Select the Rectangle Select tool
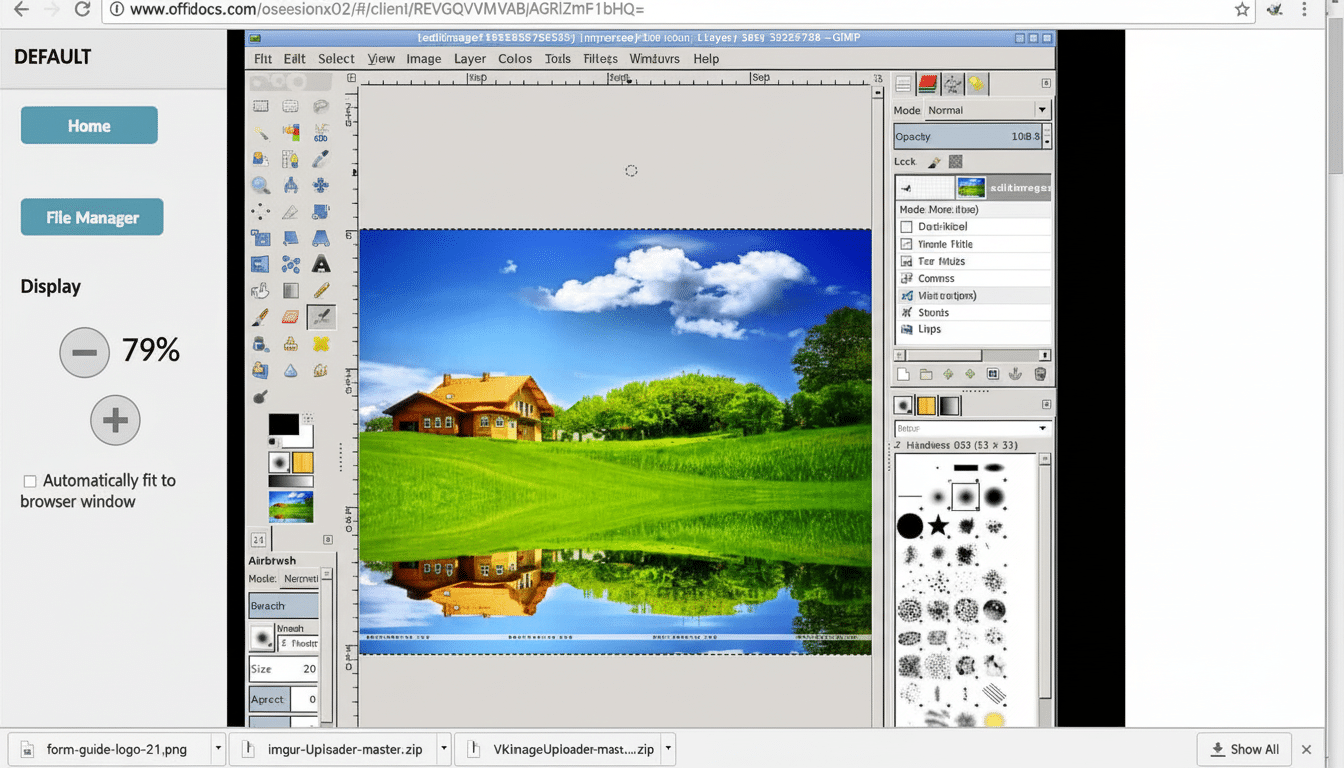1344x768 pixels. tap(260, 104)
